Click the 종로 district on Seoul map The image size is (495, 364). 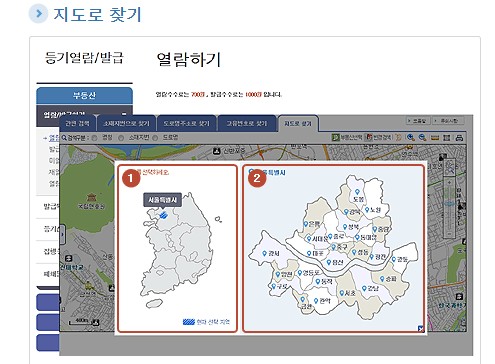point(336,236)
